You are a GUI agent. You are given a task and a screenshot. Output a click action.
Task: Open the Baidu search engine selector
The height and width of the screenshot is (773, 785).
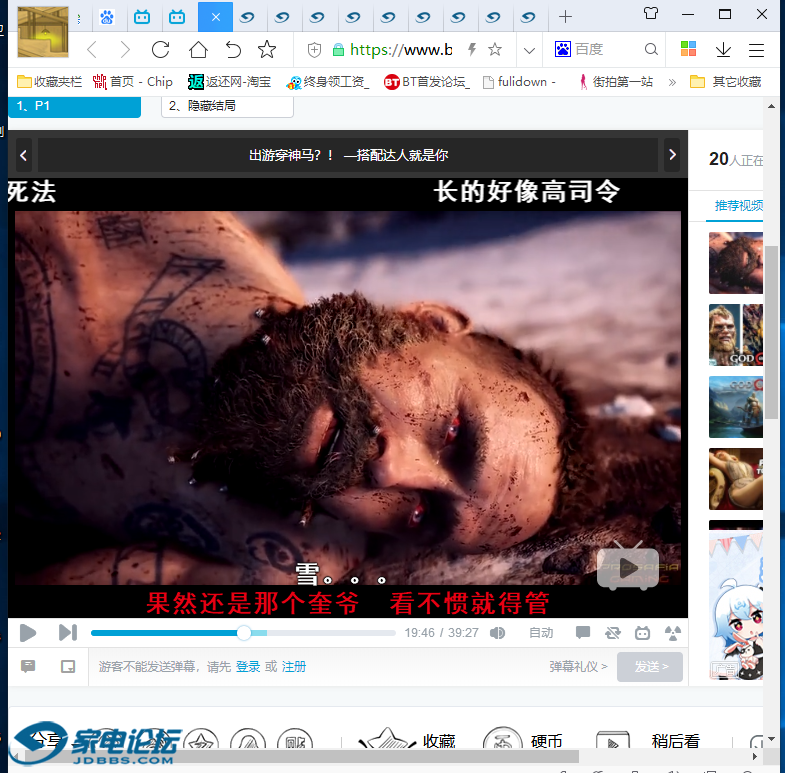click(x=563, y=49)
